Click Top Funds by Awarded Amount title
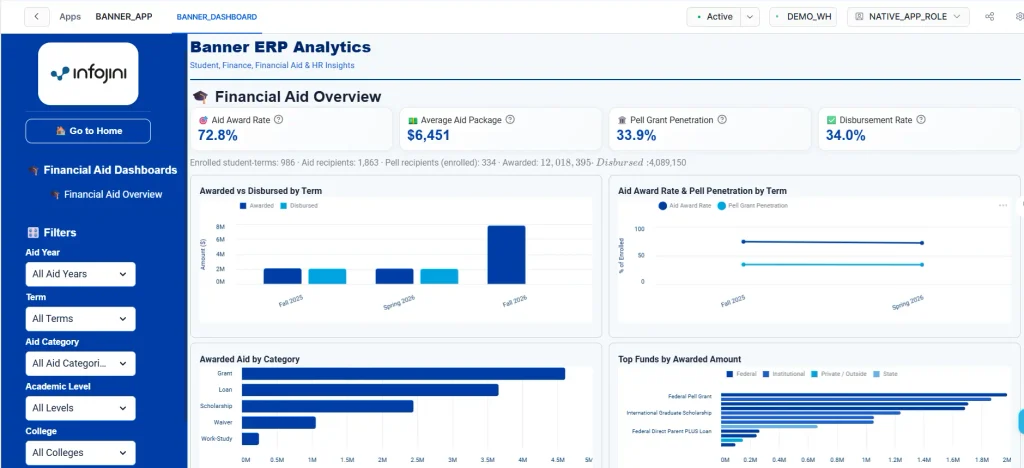1024x468 pixels. coord(679,359)
